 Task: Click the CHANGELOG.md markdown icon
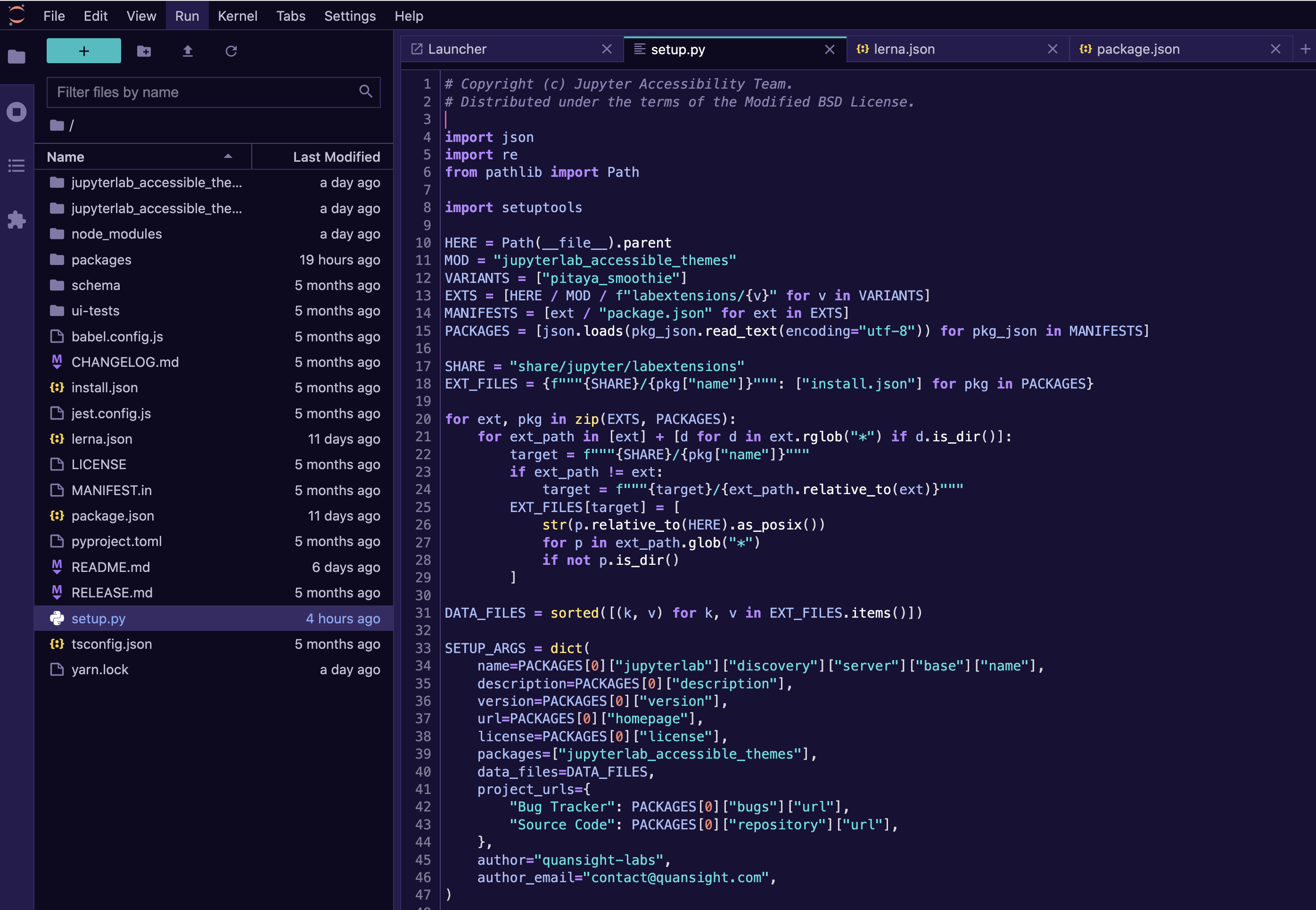[57, 362]
